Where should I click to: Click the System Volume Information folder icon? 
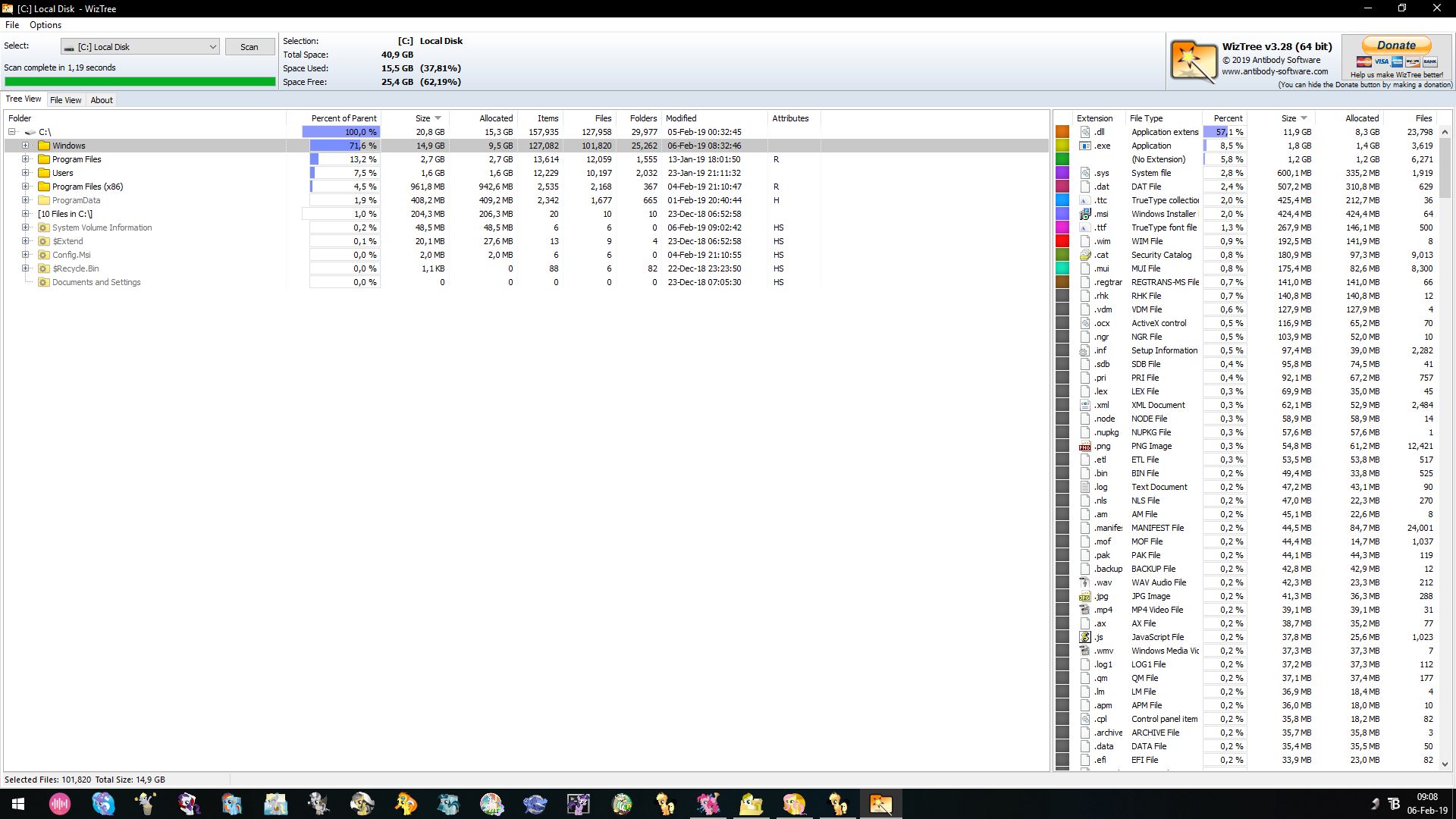pos(44,227)
